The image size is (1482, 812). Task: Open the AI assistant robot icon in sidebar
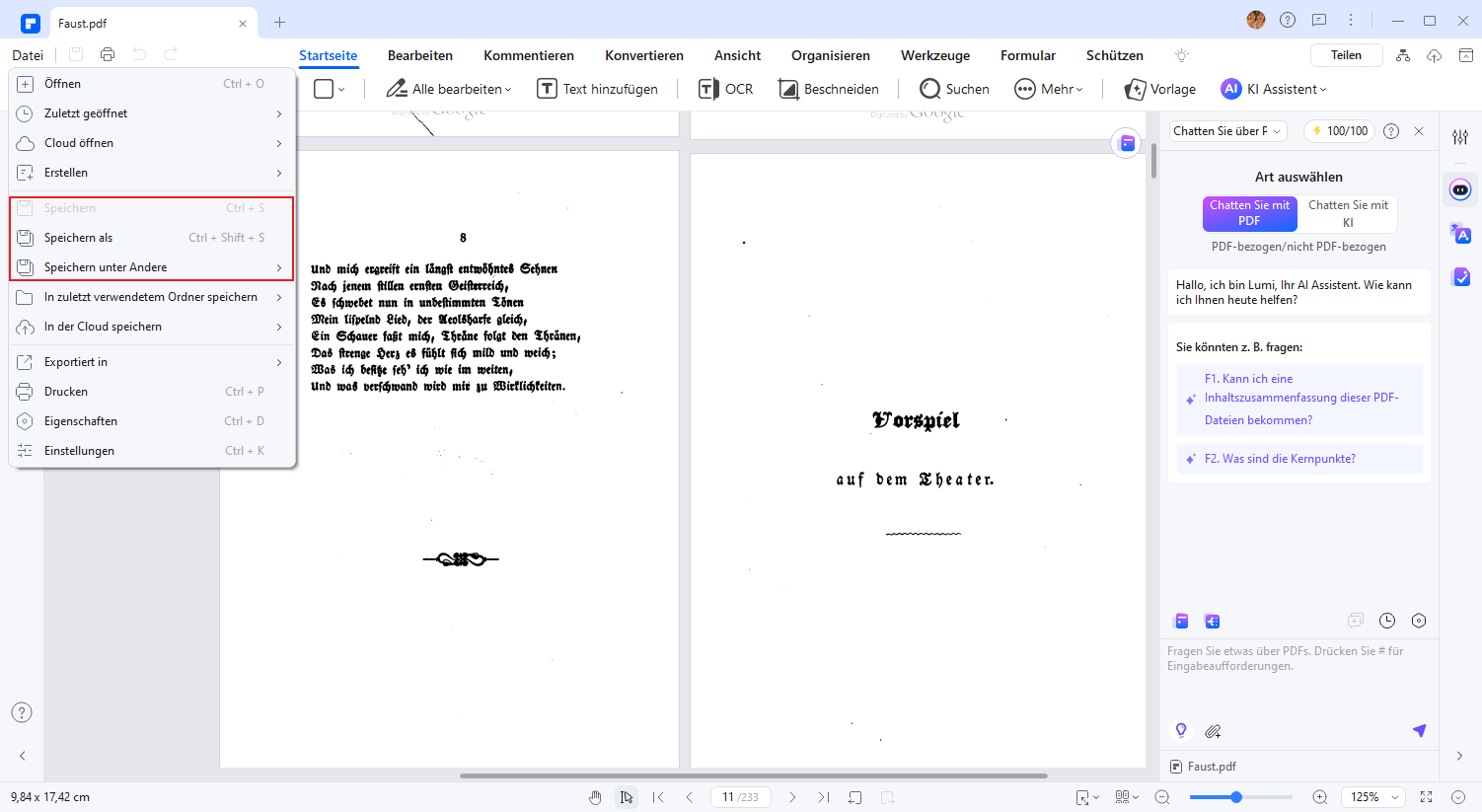tap(1460, 189)
